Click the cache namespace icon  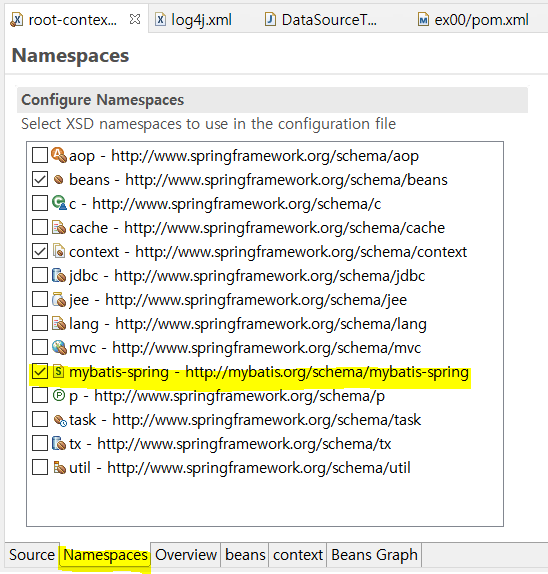coord(59,227)
